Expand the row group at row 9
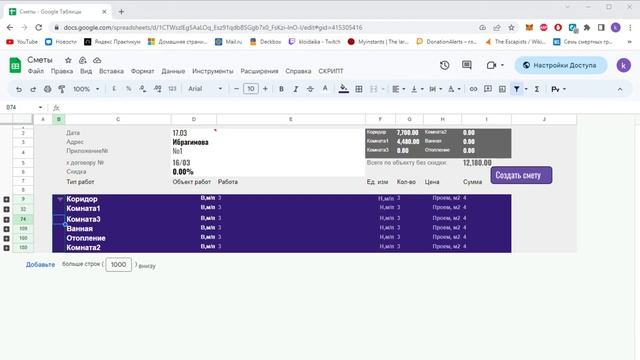This screenshot has width=640, height=360. [6, 199]
